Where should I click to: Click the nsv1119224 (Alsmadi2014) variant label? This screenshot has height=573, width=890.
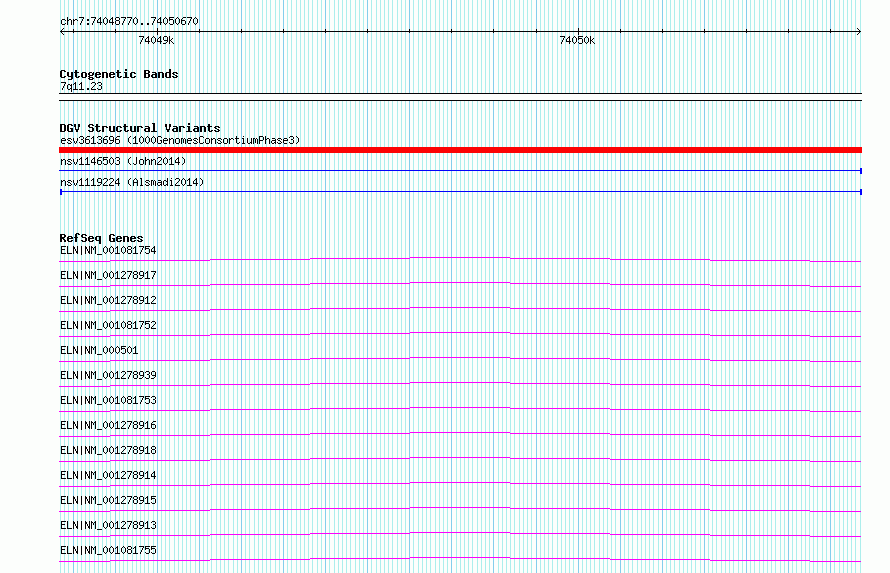coord(132,182)
